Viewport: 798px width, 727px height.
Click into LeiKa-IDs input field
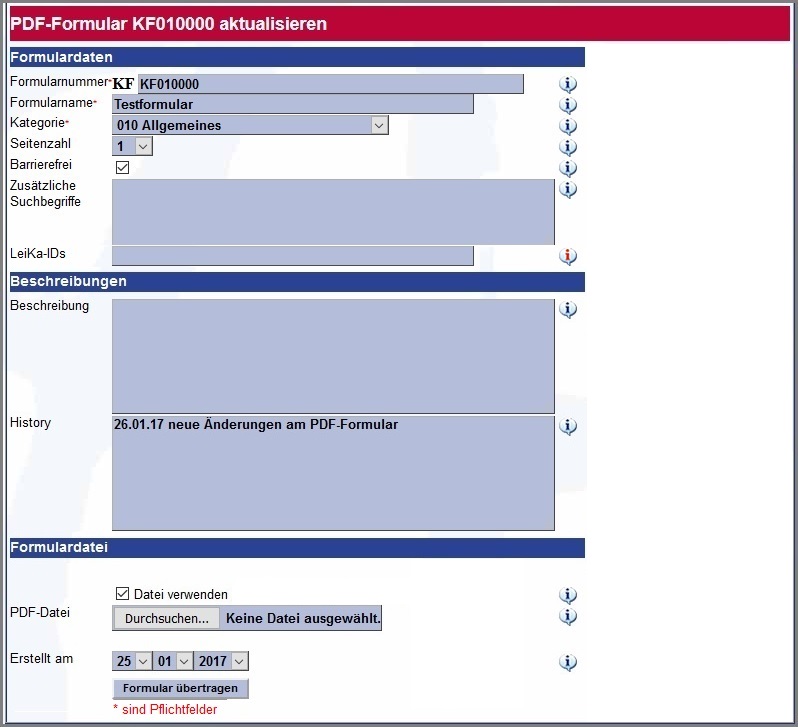pyautogui.click(x=293, y=256)
